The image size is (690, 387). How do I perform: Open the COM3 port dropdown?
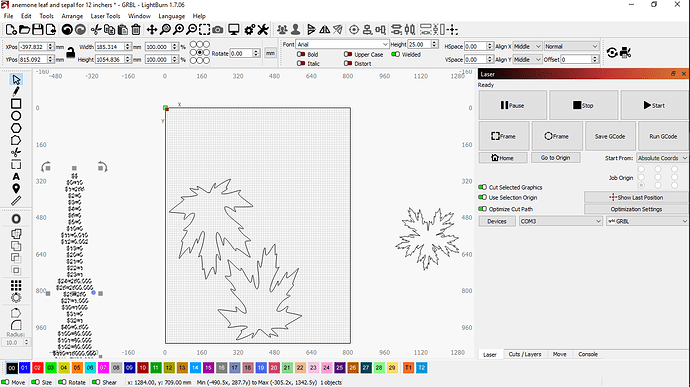(x=561, y=221)
